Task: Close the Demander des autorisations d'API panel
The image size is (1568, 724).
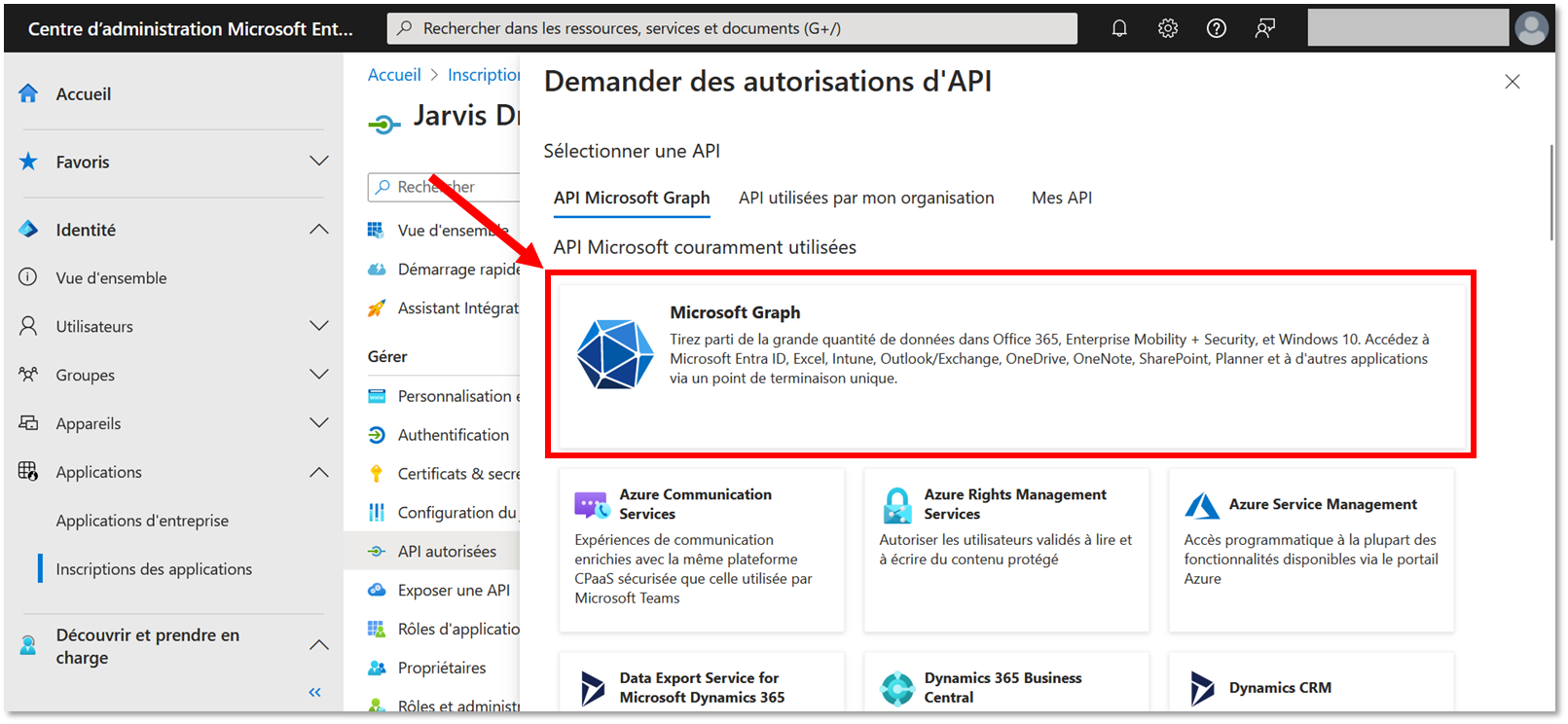Action: coord(1513,82)
